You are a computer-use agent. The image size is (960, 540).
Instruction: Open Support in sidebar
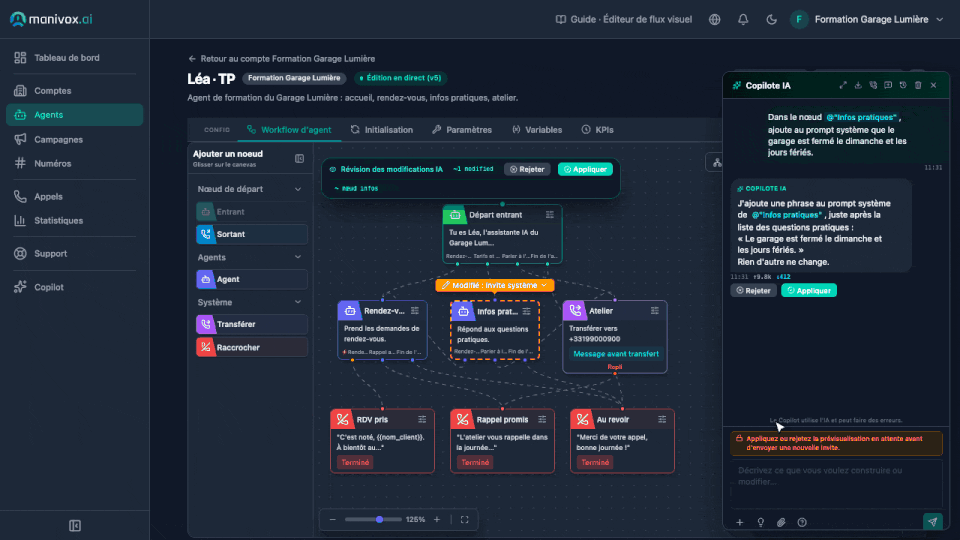coord(75,253)
